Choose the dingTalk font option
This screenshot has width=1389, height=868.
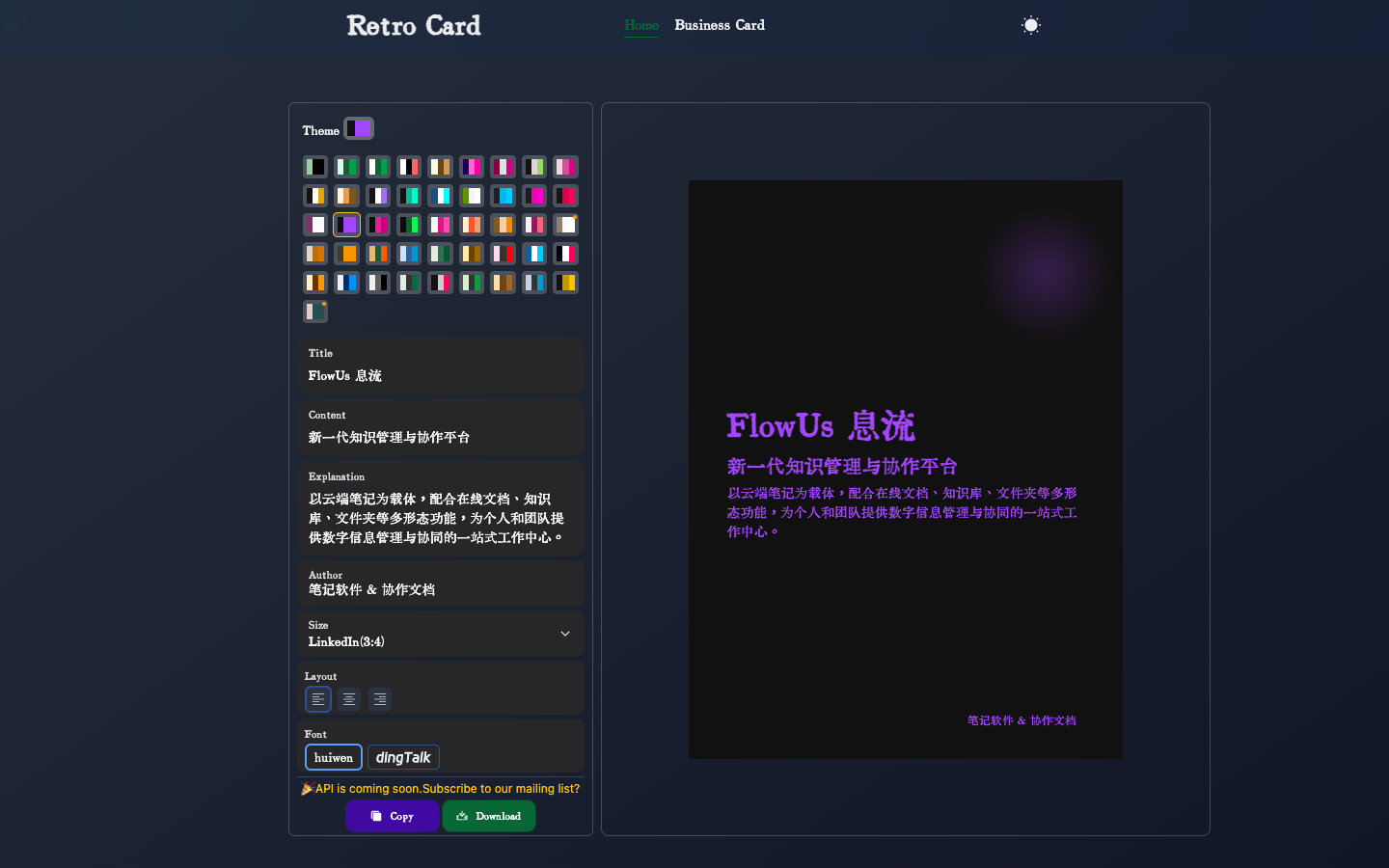(x=403, y=757)
